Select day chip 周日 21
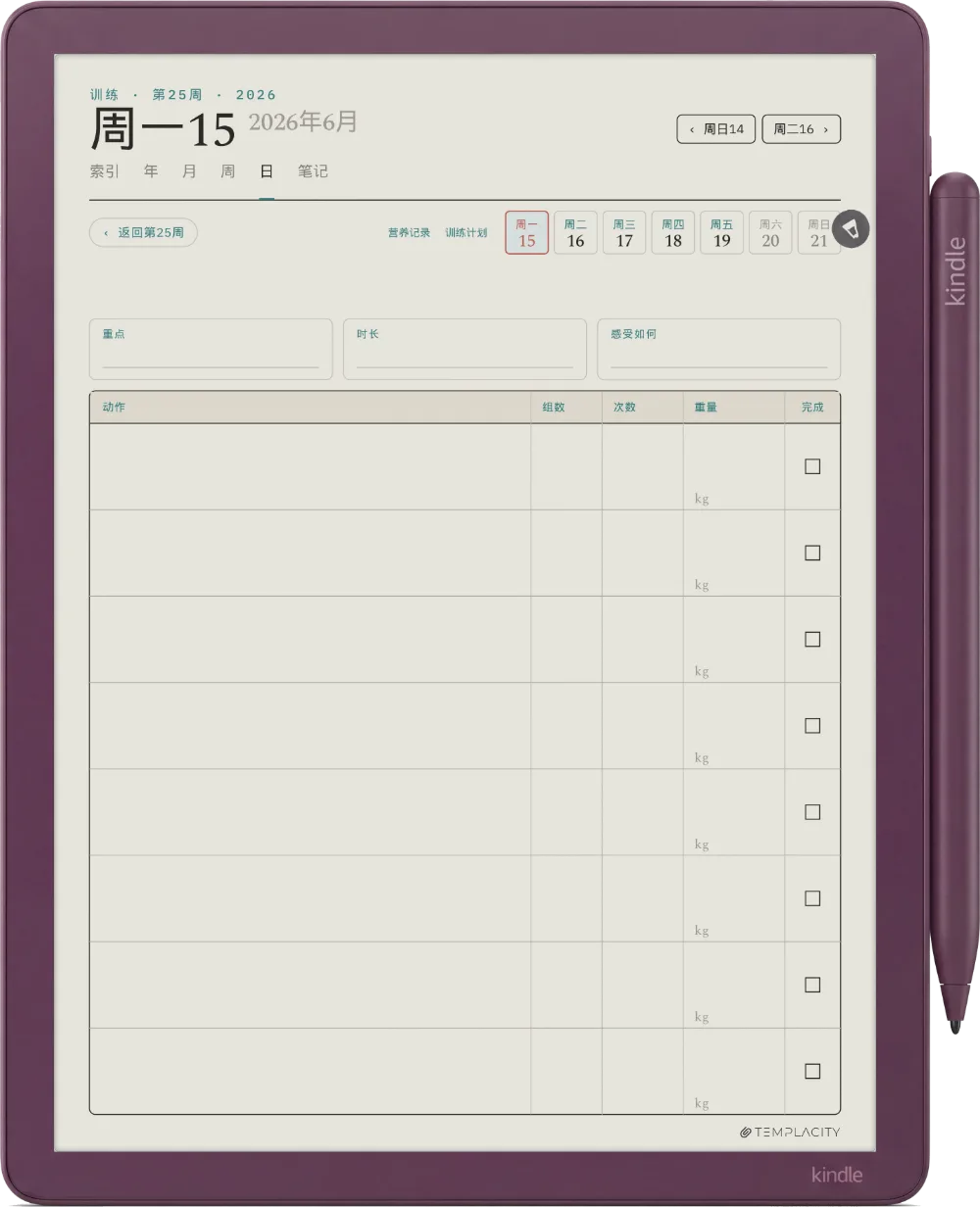Screen dimensions: 980x1207 click(819, 233)
